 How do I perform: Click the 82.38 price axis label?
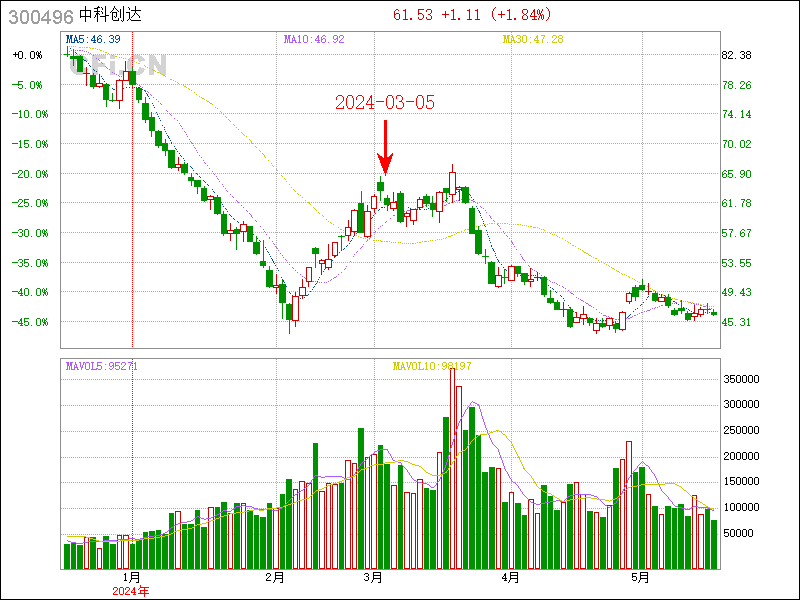pos(736,55)
